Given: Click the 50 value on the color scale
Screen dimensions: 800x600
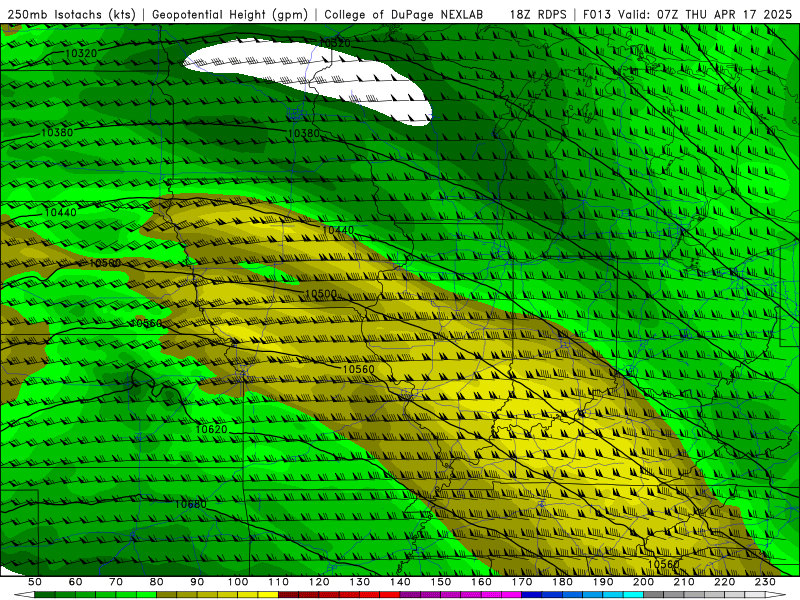Looking at the screenshot, I should pos(35,582).
